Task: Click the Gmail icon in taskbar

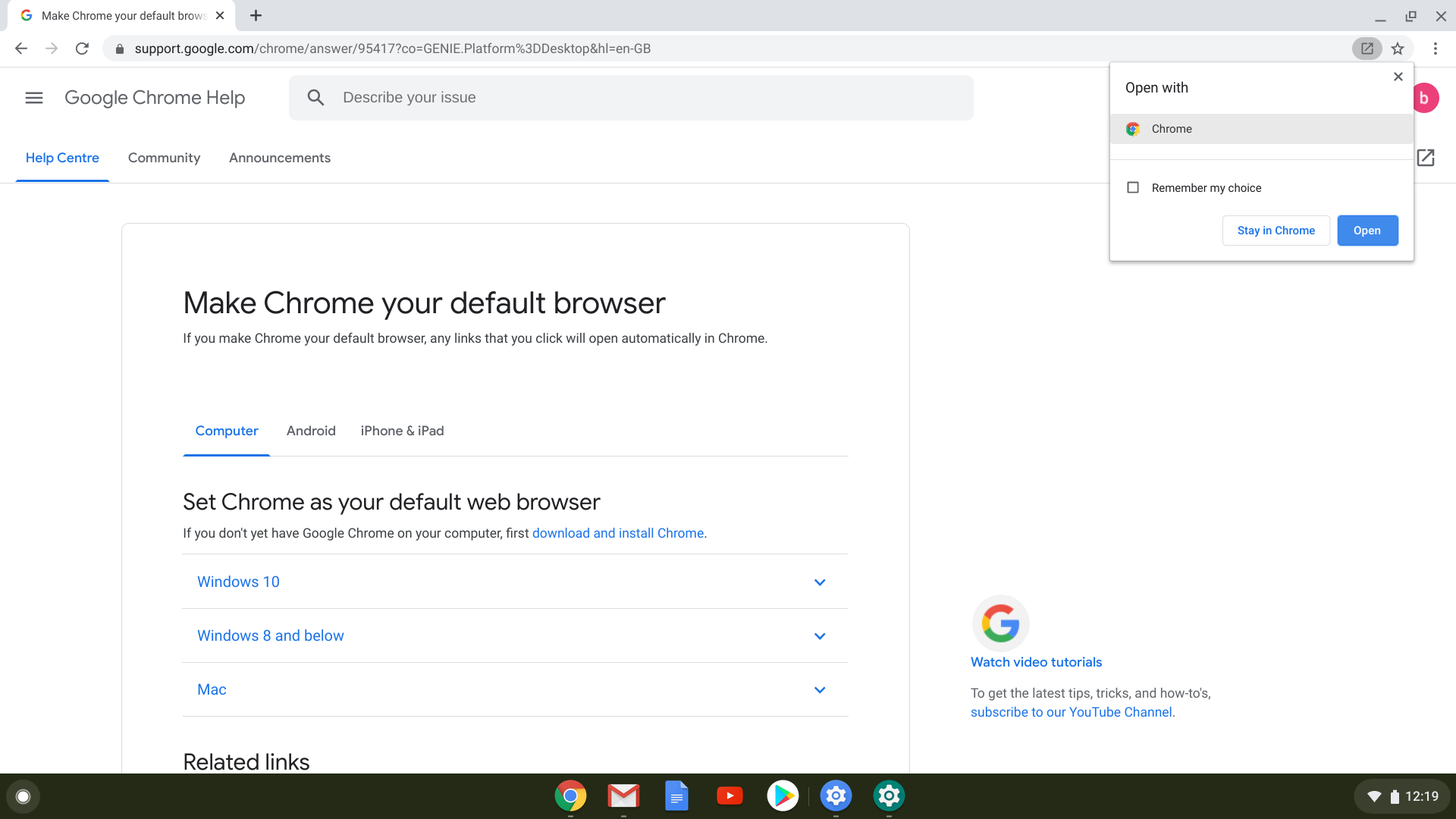Action: [624, 796]
